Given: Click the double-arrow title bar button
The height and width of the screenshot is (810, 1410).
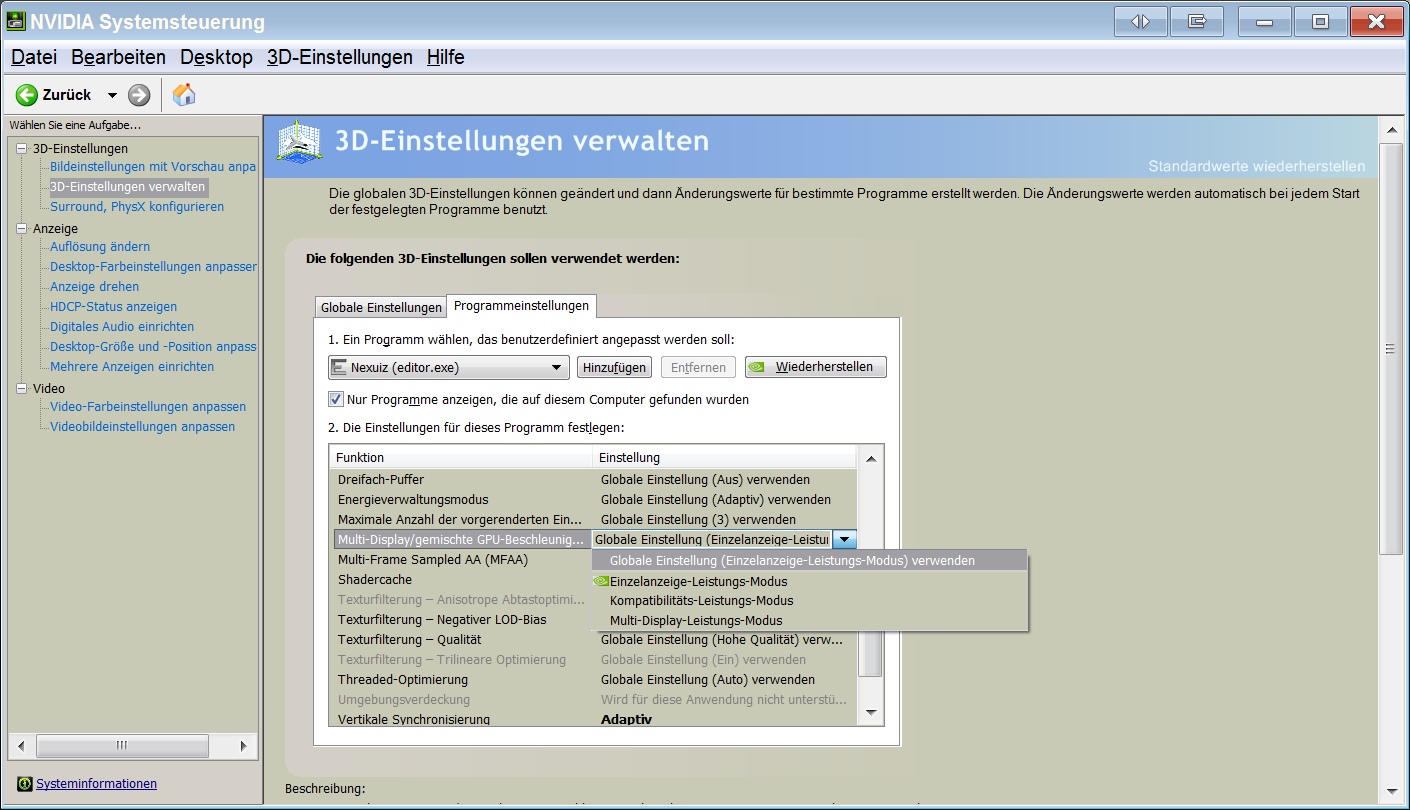Looking at the screenshot, I should [x=1141, y=20].
